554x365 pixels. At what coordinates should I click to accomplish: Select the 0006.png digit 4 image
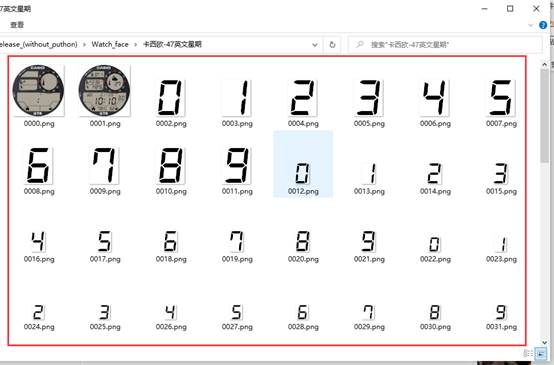tap(435, 98)
